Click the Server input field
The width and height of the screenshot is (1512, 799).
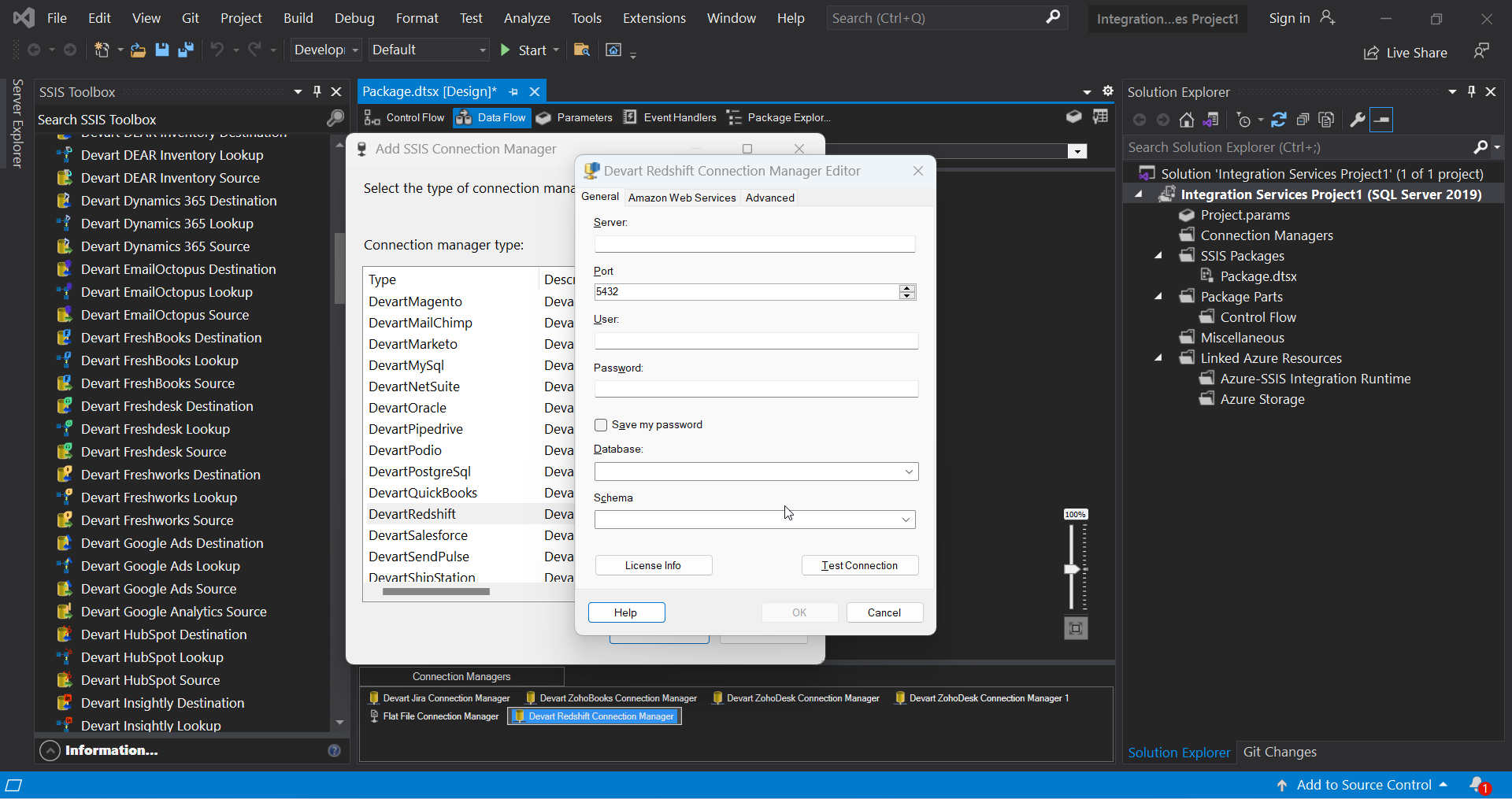tap(754, 244)
